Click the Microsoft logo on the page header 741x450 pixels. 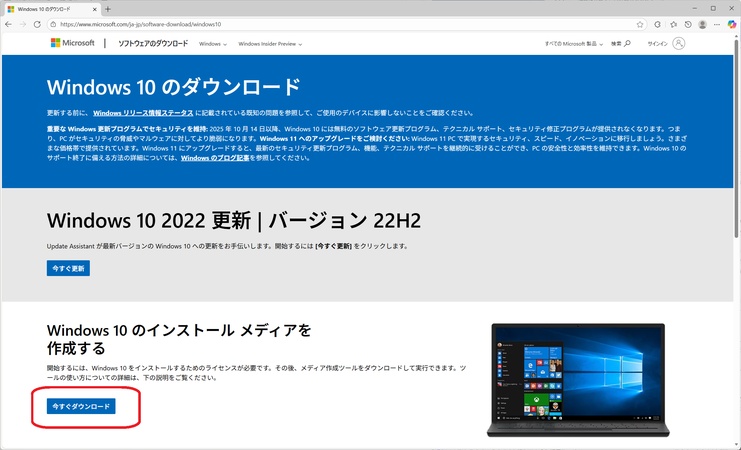coord(72,43)
